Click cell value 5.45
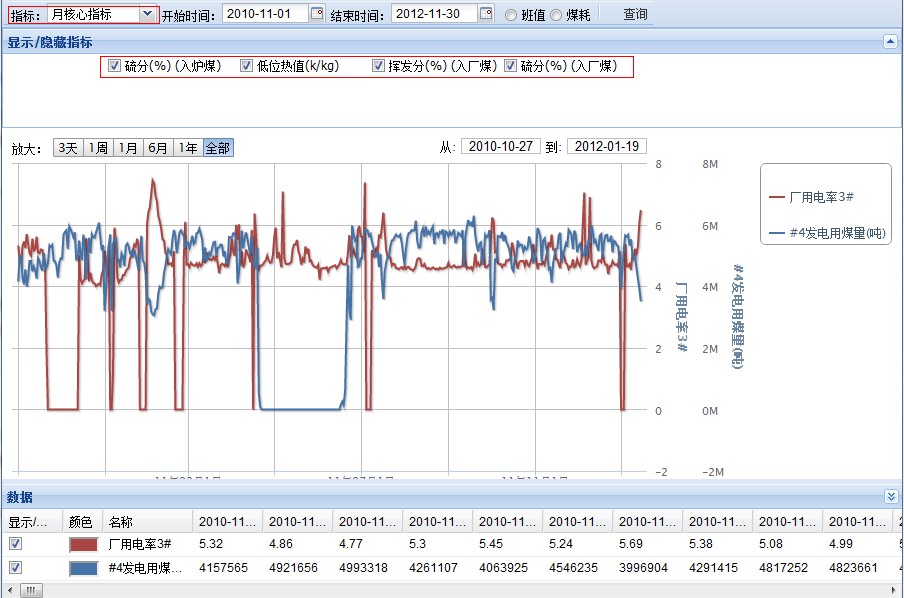 click(491, 544)
